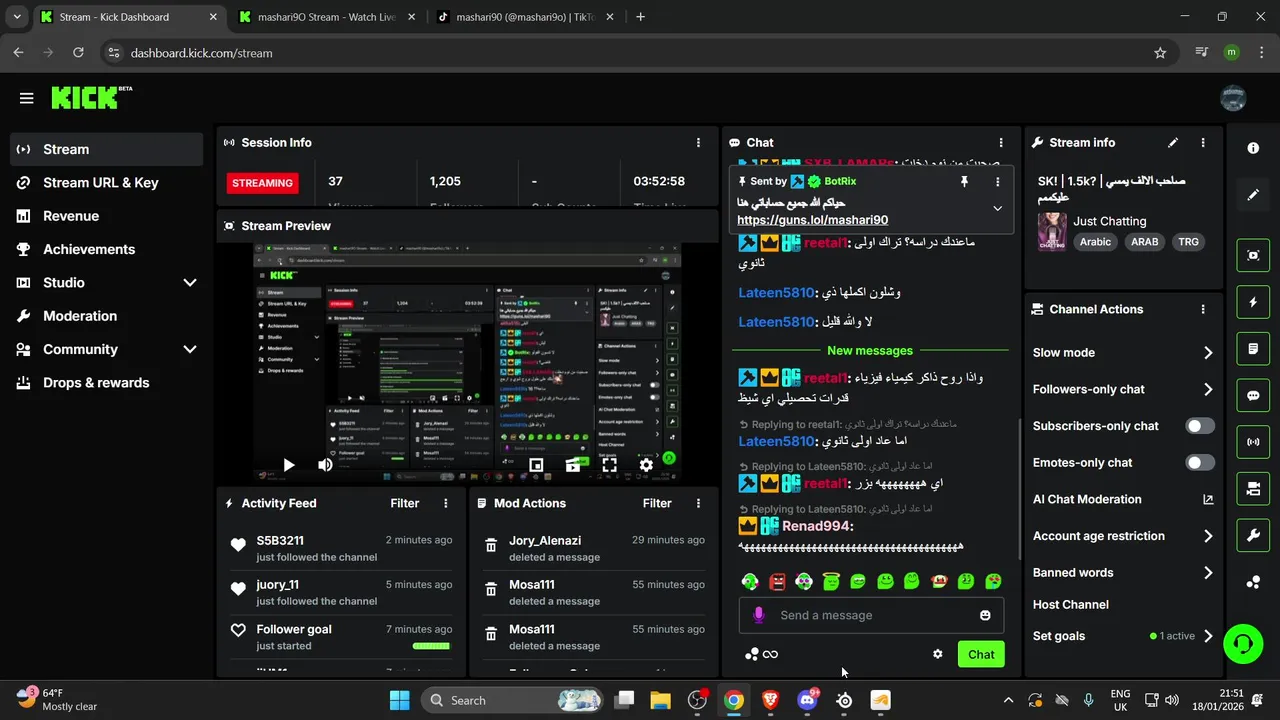Click the browser address bar

[x=640, y=53]
